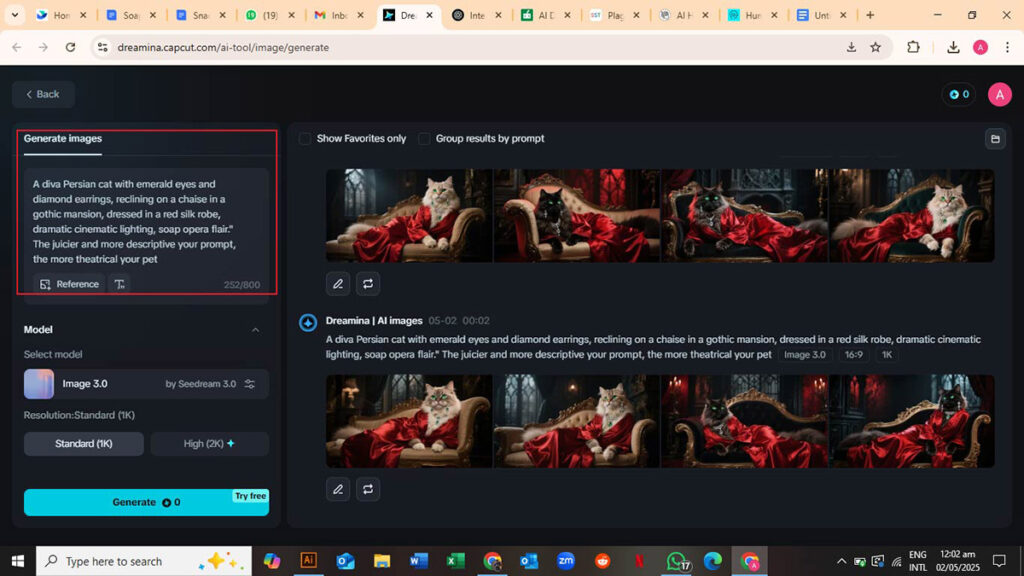The width and height of the screenshot is (1024, 576).
Task: Click the Windows Start button
Action: (x=18, y=561)
